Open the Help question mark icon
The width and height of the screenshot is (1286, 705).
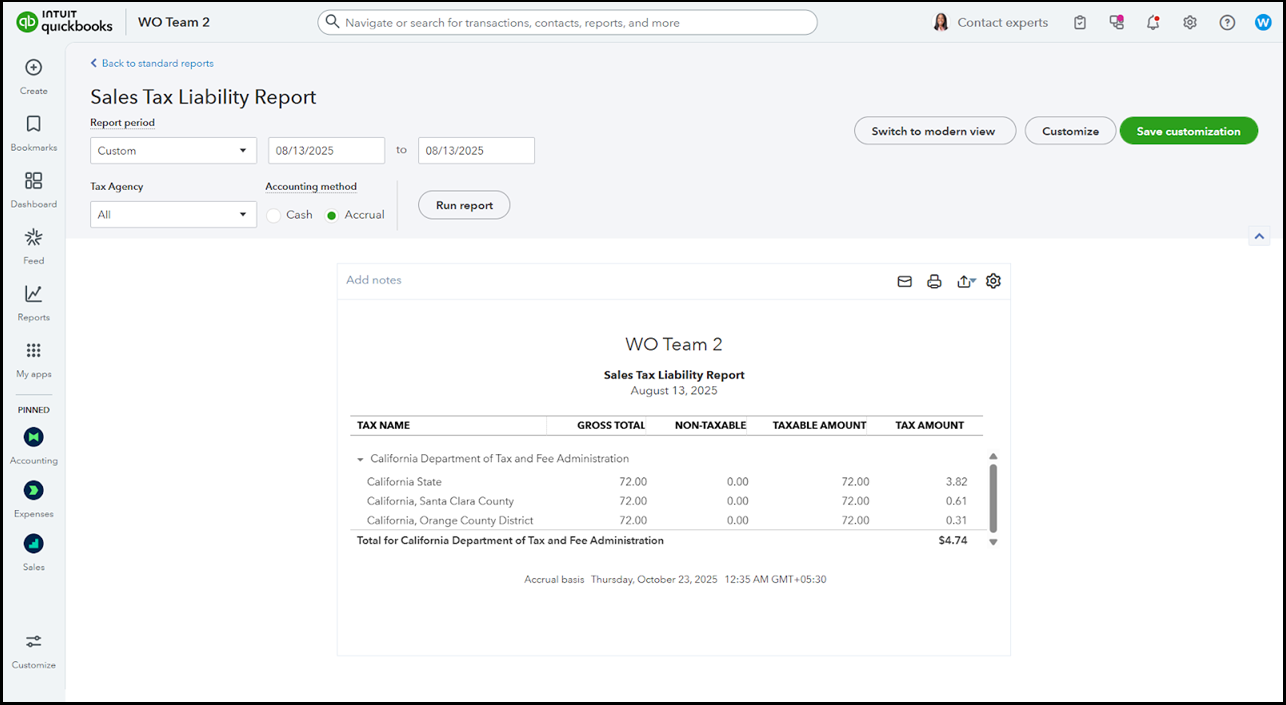[x=1227, y=22]
